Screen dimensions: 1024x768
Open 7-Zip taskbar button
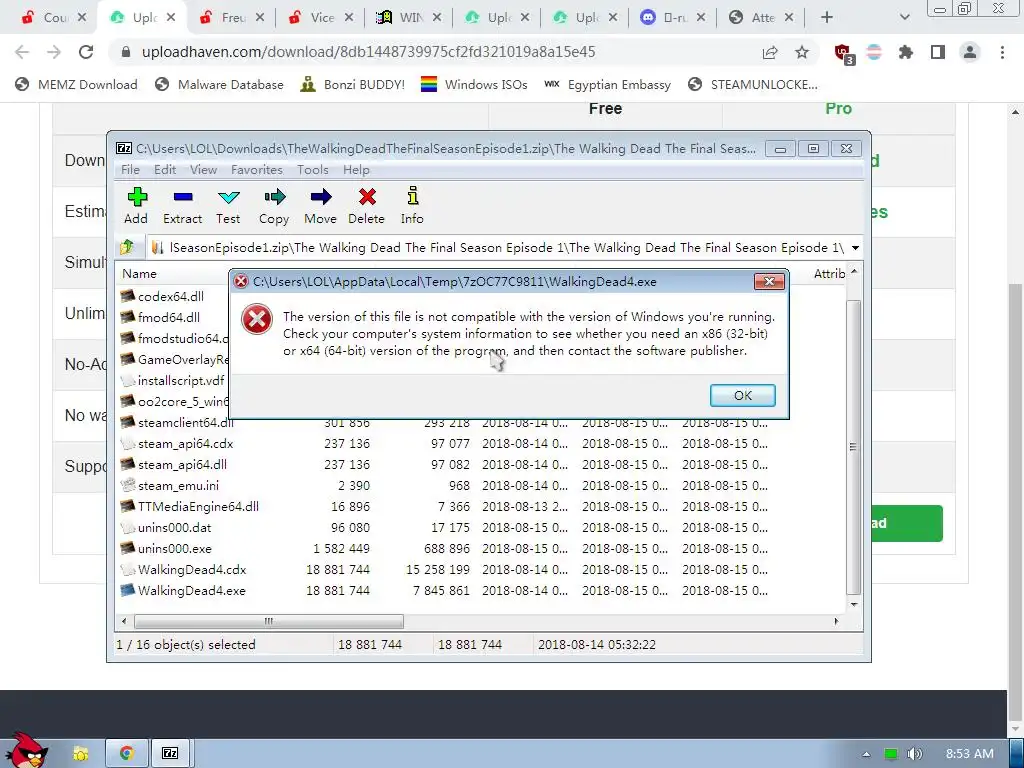coord(170,754)
